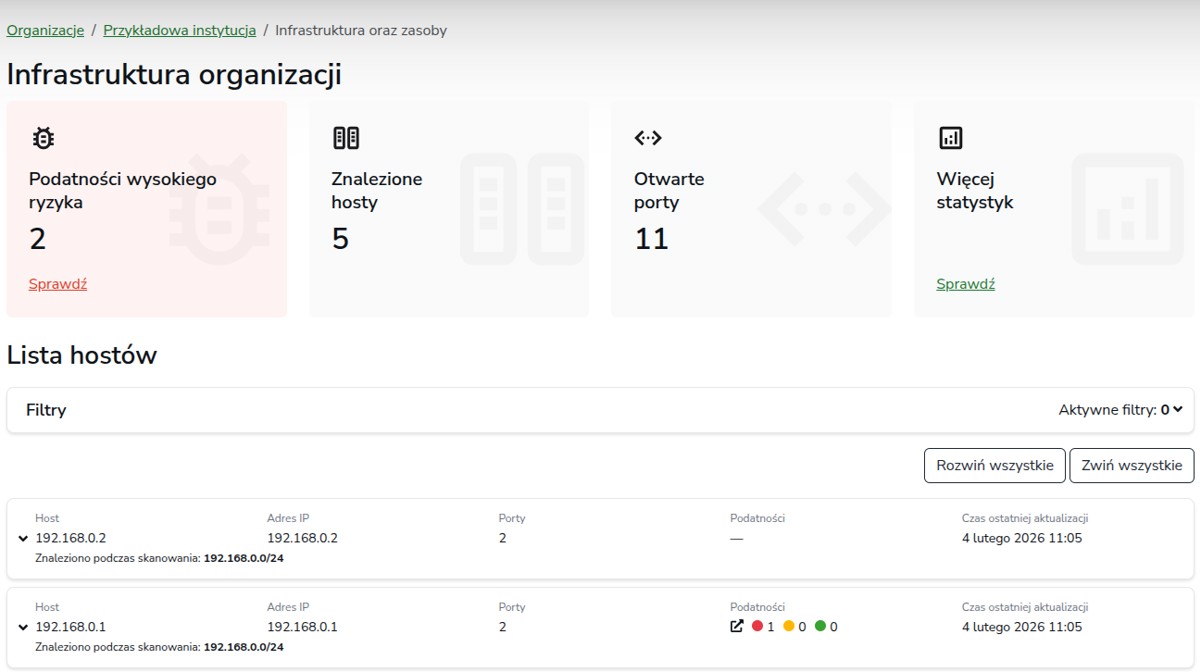Click Sprawdź under high-risk vulnerabilities
This screenshot has width=1200, height=672.
[x=58, y=284]
